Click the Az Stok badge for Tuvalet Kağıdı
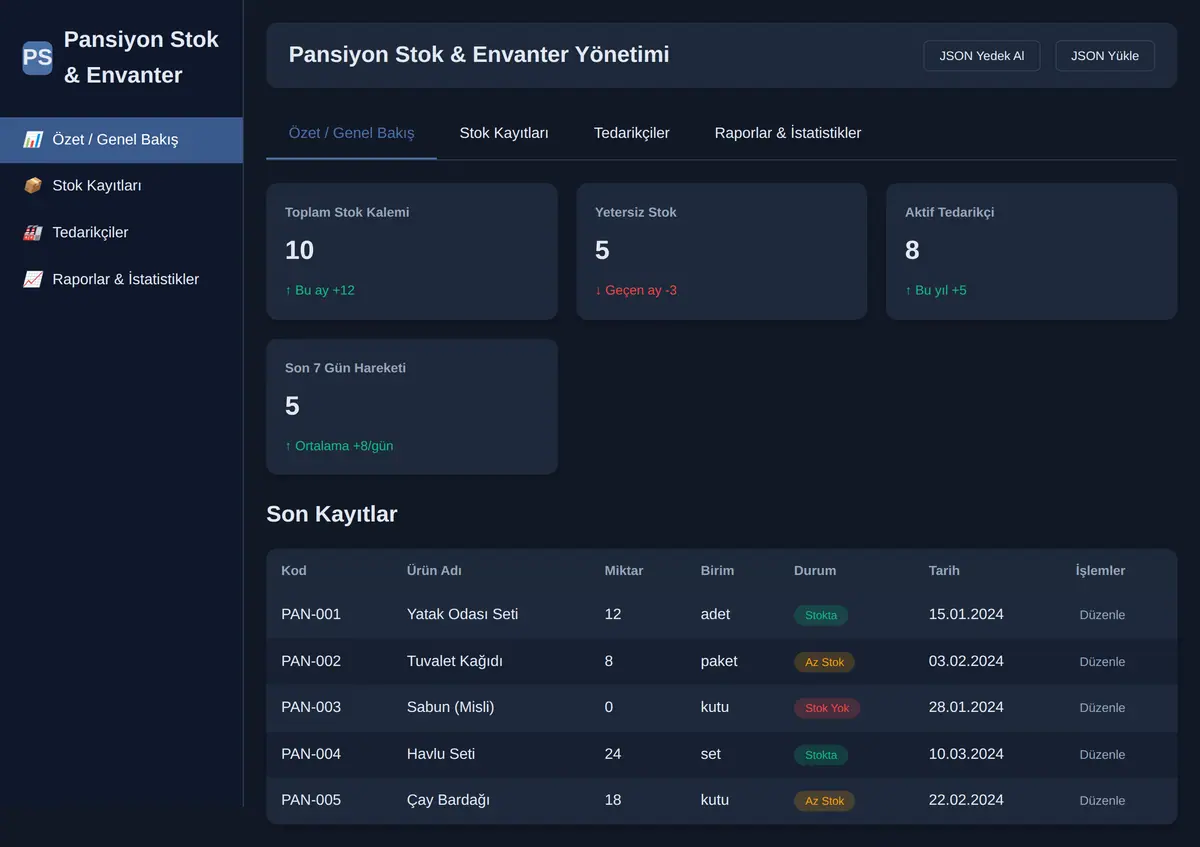The height and width of the screenshot is (847, 1200). 825,662
